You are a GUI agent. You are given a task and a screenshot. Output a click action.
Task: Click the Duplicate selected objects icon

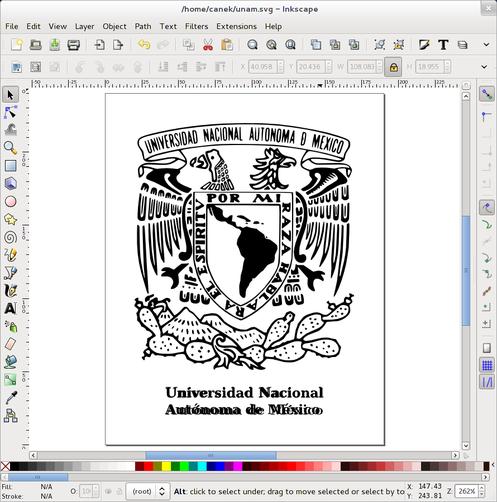316,44
